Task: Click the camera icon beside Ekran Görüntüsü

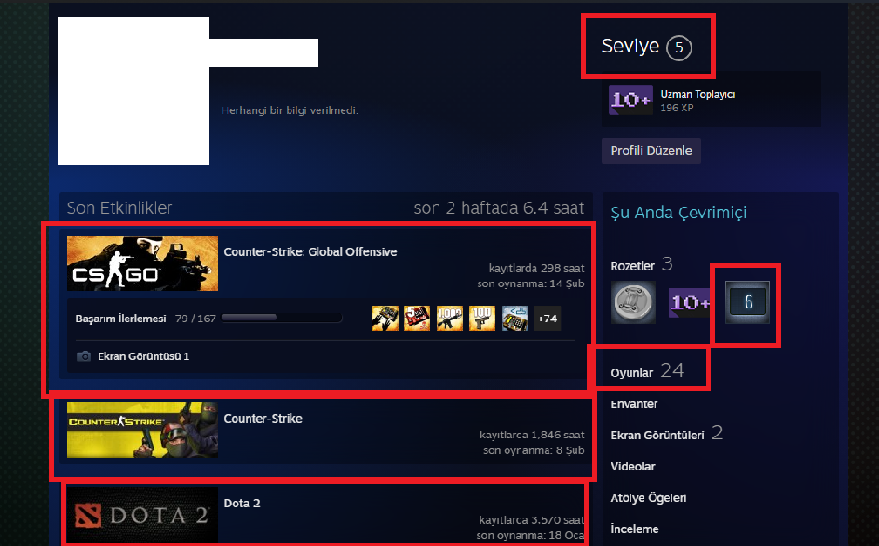Action: (84, 357)
